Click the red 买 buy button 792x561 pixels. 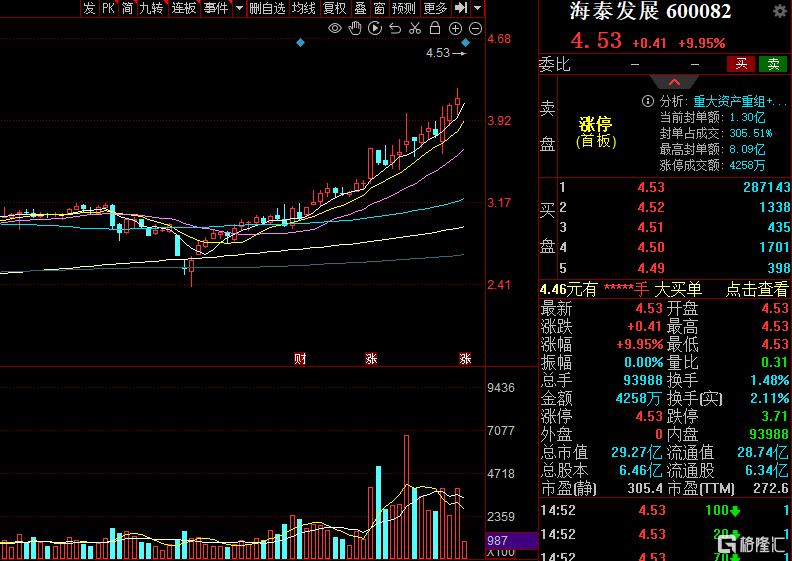coord(741,64)
